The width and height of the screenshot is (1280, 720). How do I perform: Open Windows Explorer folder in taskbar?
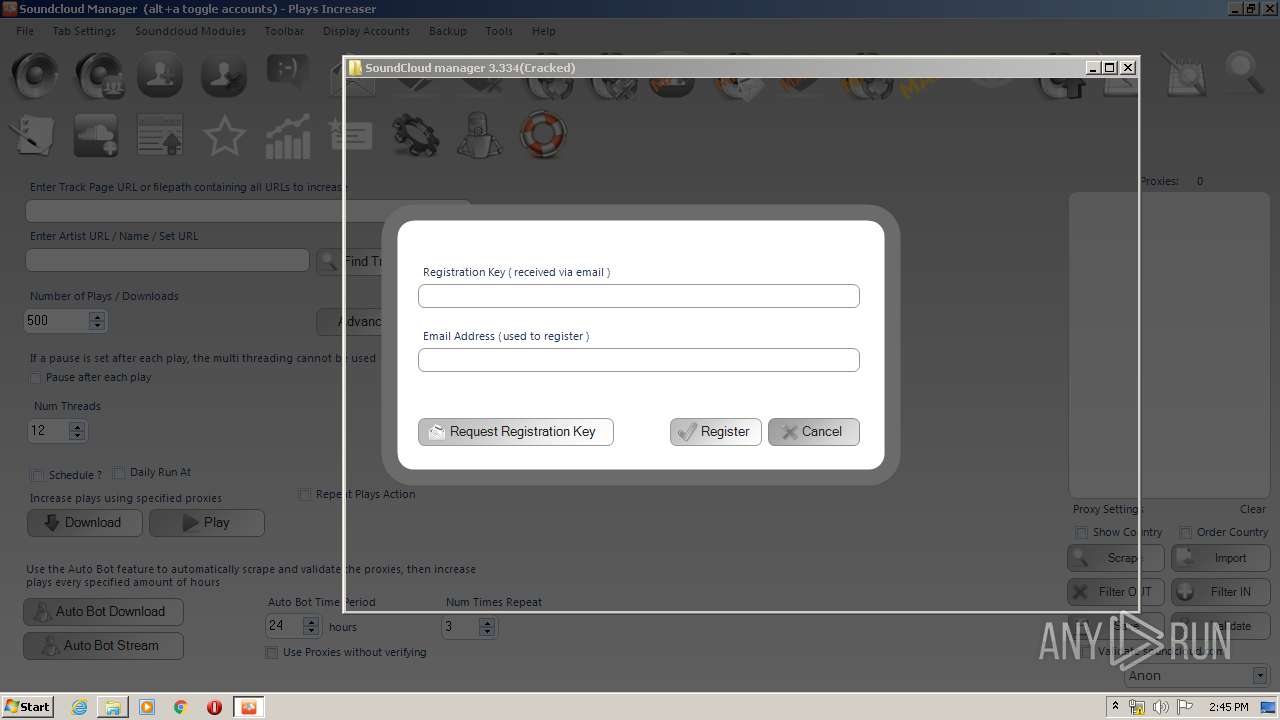click(x=113, y=707)
